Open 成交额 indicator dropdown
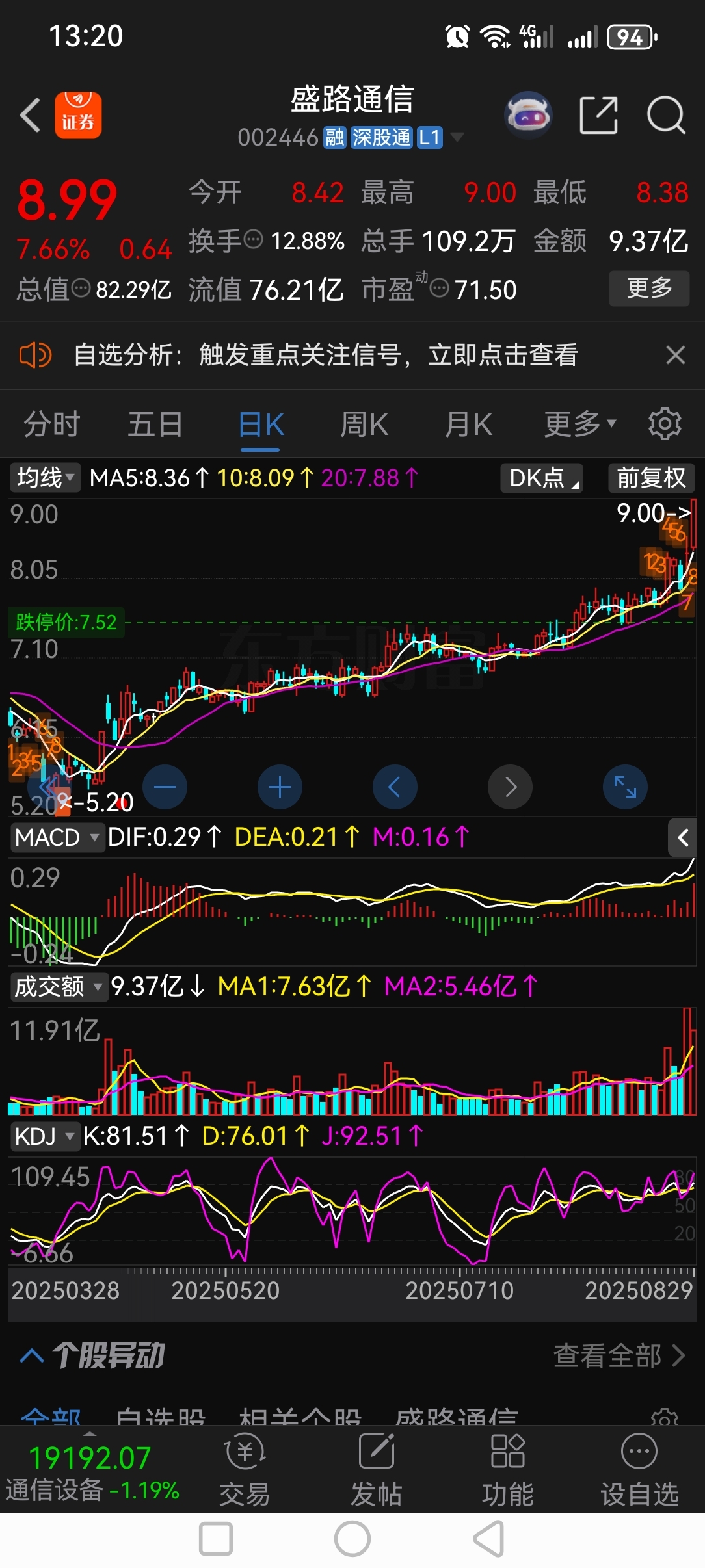This screenshot has width=705, height=1568. pyautogui.click(x=59, y=987)
